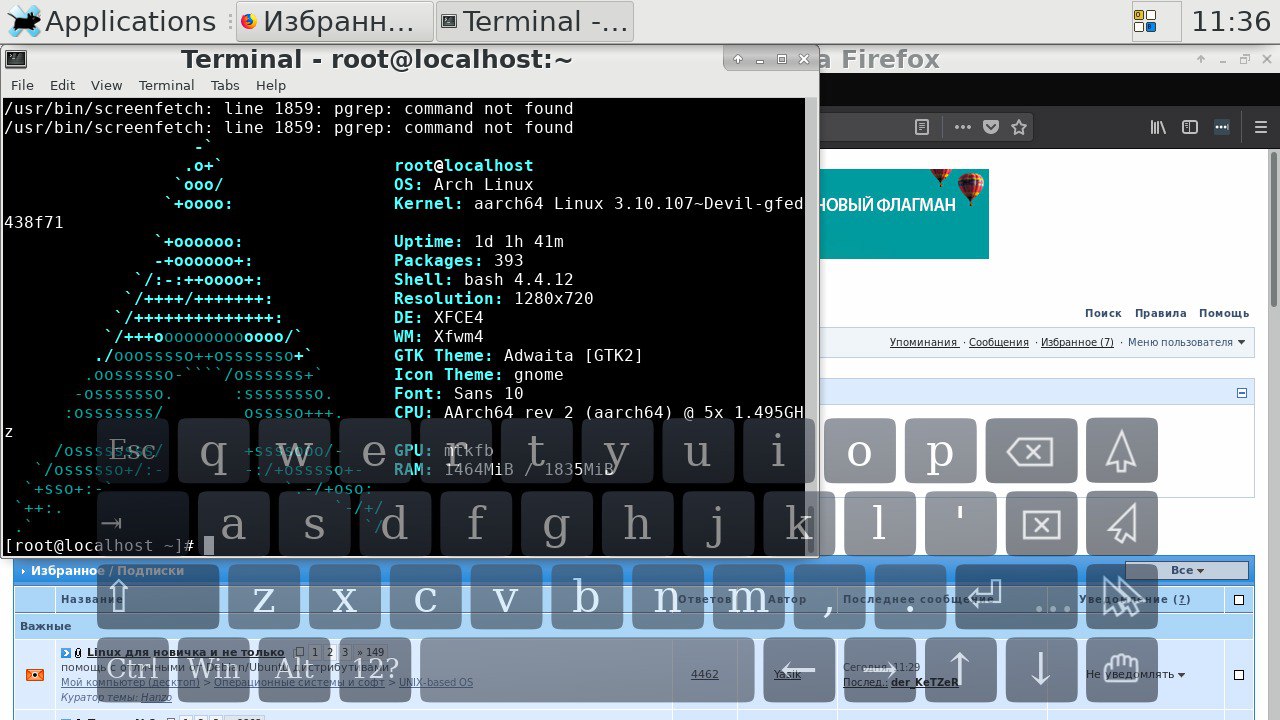This screenshot has width=1280, height=720.
Task: Toggle Ctrl modifier on on-screen keyboard
Action: coord(133,670)
